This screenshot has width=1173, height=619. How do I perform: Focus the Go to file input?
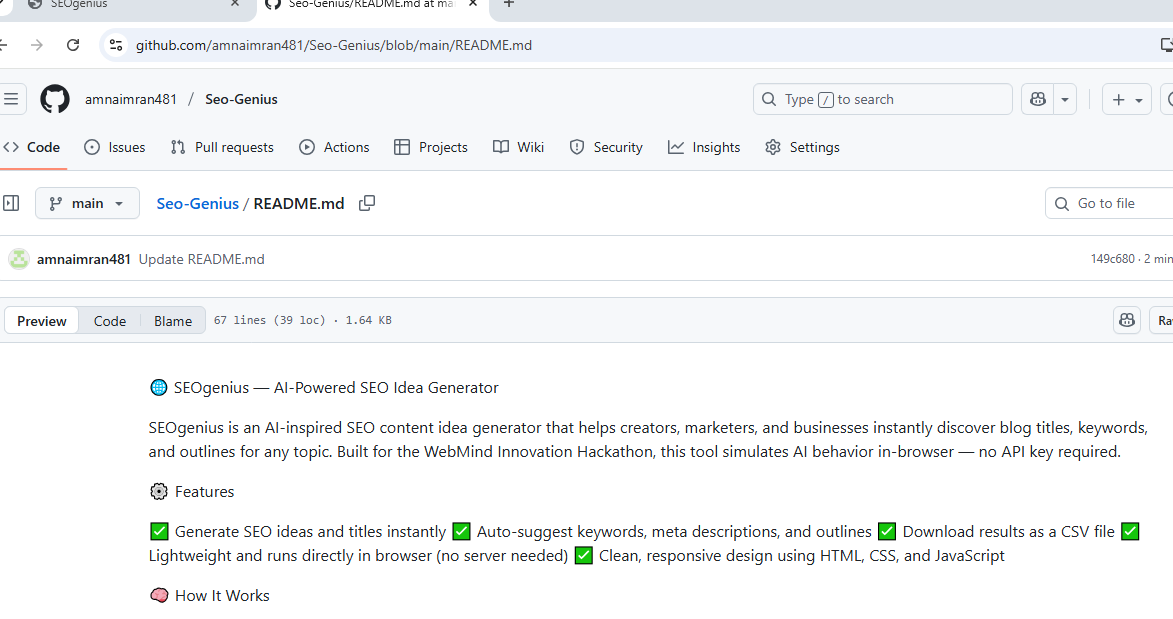pyautogui.click(x=1109, y=203)
